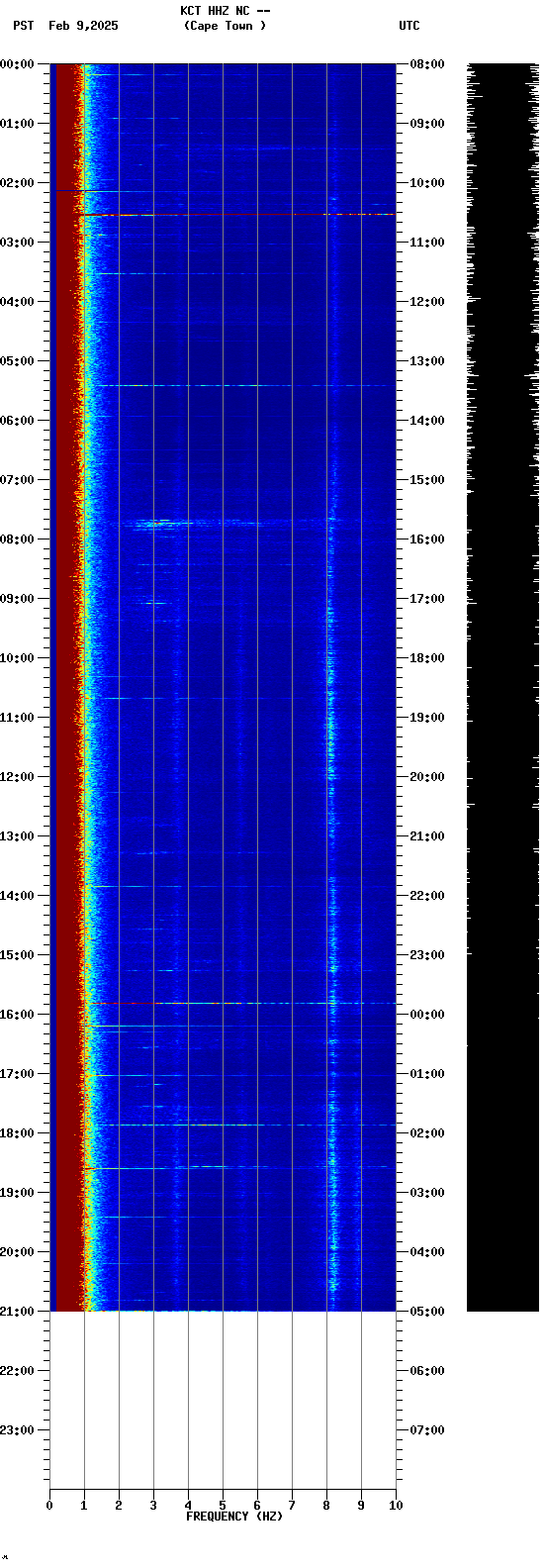
Task: Click the "FREQUENCY (HZ)" axis title
Action: point(234,1517)
